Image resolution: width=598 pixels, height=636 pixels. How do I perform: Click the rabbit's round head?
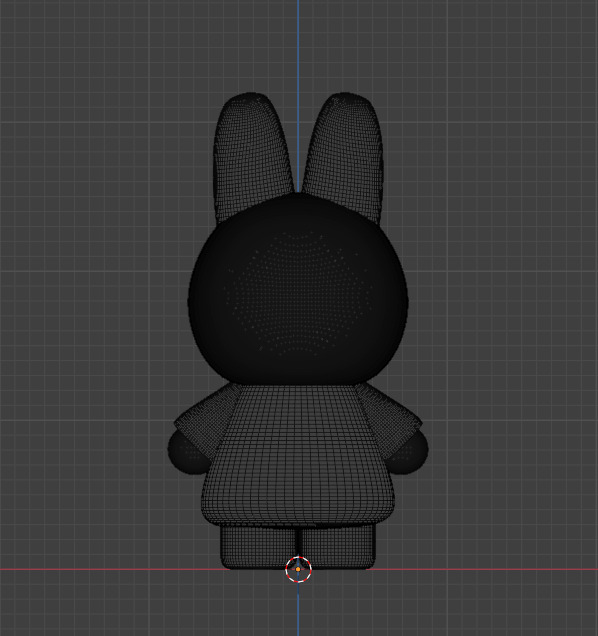tap(298, 289)
